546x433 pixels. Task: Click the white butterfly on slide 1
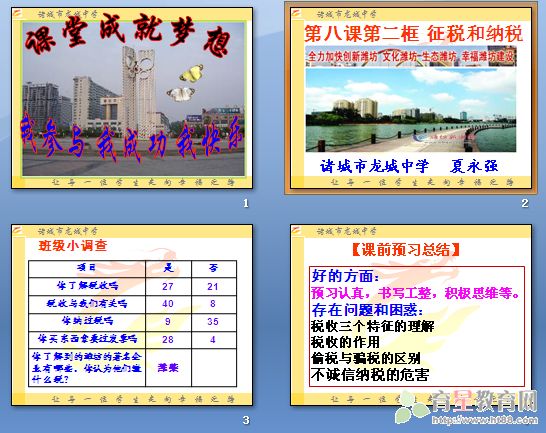coord(180,94)
